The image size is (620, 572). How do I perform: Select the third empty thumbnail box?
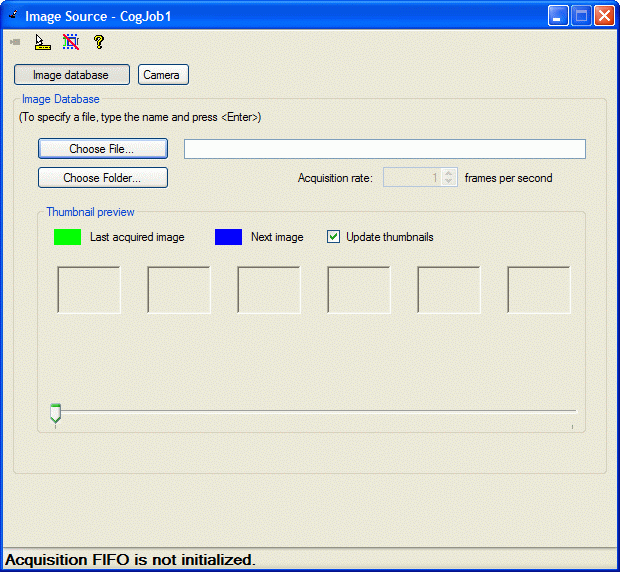(x=269, y=290)
